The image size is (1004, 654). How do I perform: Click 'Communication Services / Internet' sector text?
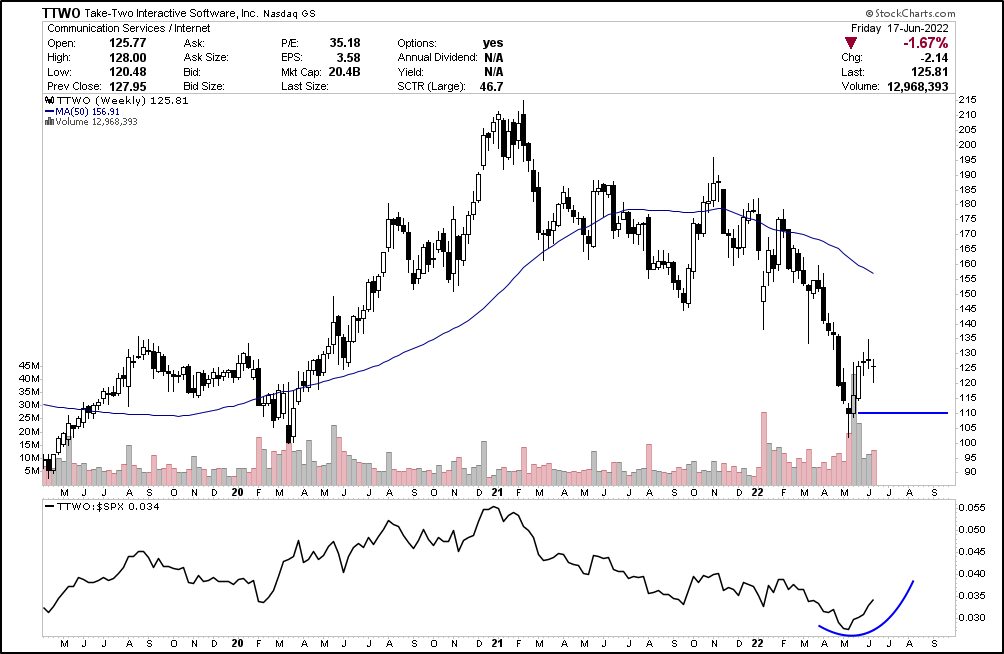[129, 28]
